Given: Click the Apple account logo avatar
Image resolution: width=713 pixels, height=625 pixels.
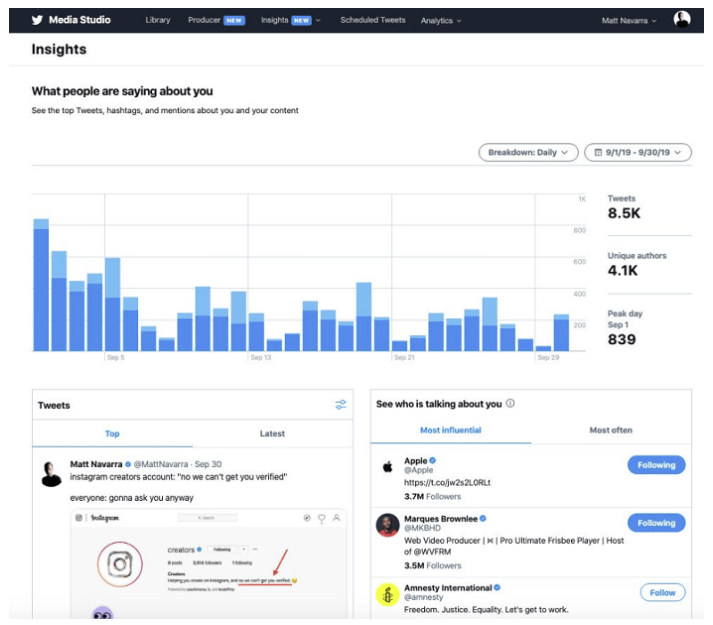Looking at the screenshot, I should click(387, 466).
